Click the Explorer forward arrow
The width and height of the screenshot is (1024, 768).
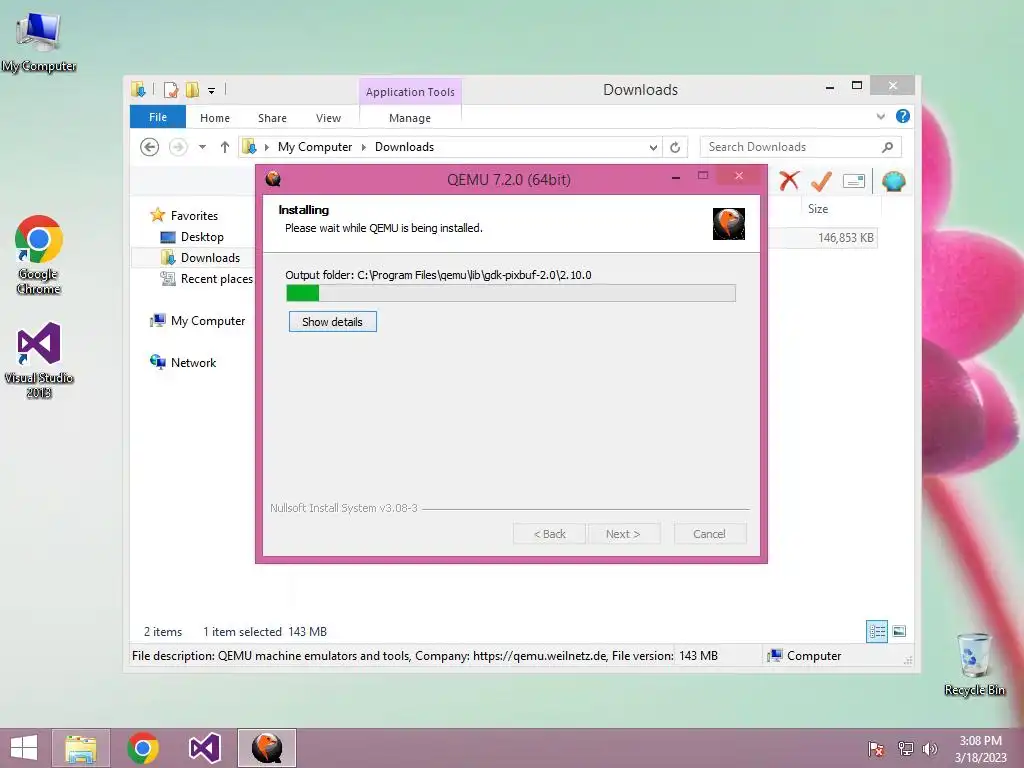(178, 147)
